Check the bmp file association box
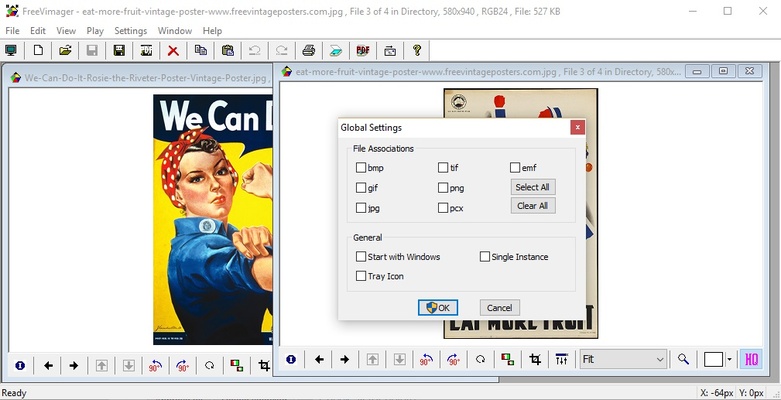The height and width of the screenshot is (400, 781). click(361, 168)
